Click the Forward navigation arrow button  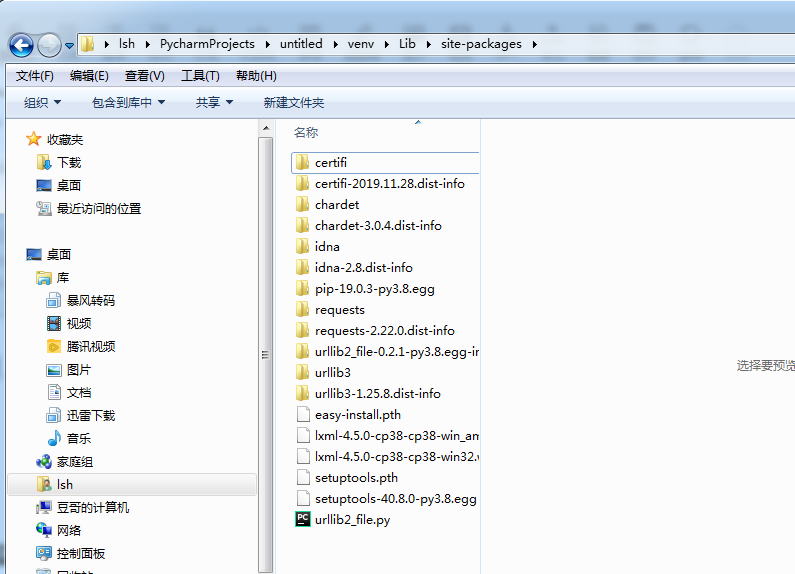coord(49,46)
